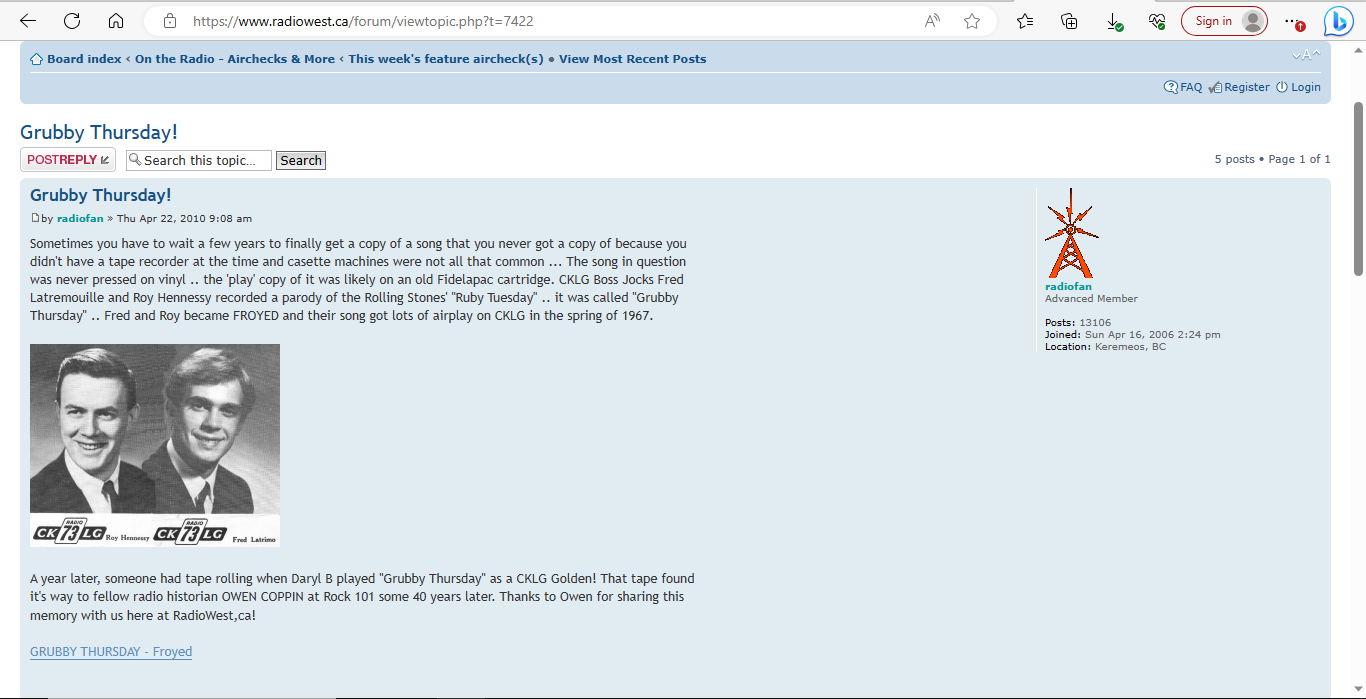
Task: Open the collections icon in toolbar
Action: 1069,21
